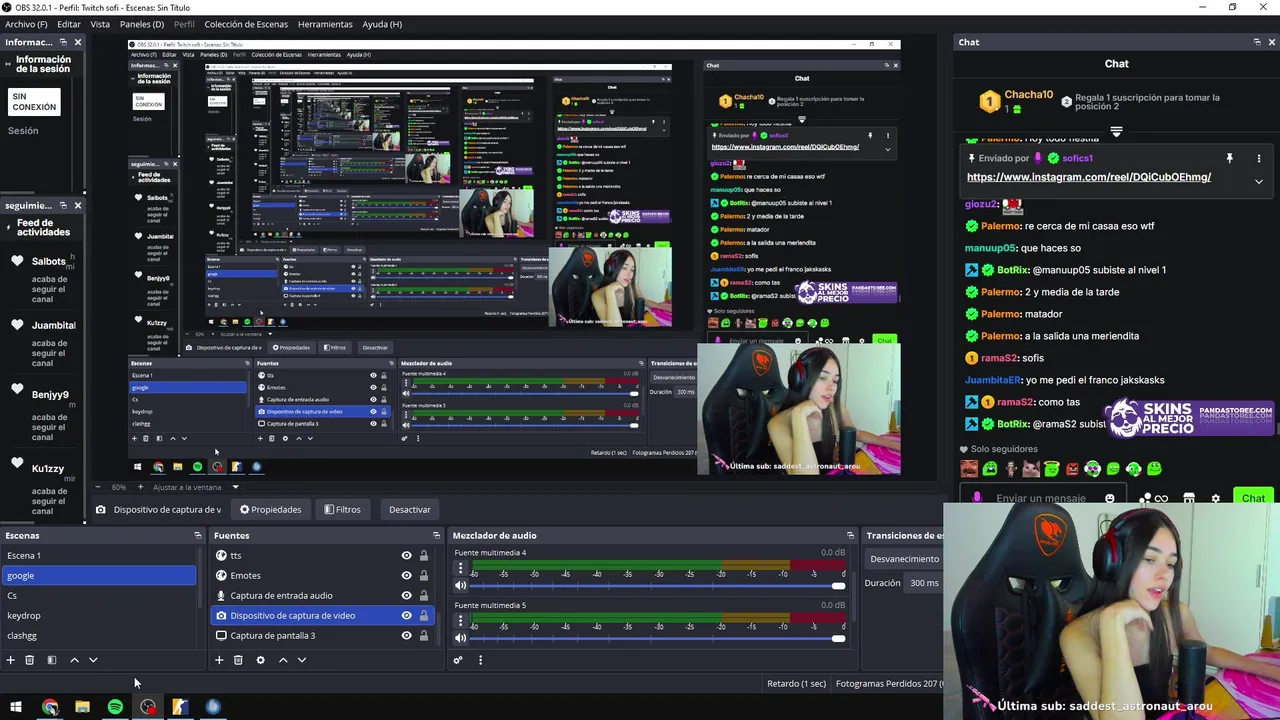Undock the Mezclador de audio panel
Screen dimensions: 1280x720
pyautogui.click(x=850, y=536)
